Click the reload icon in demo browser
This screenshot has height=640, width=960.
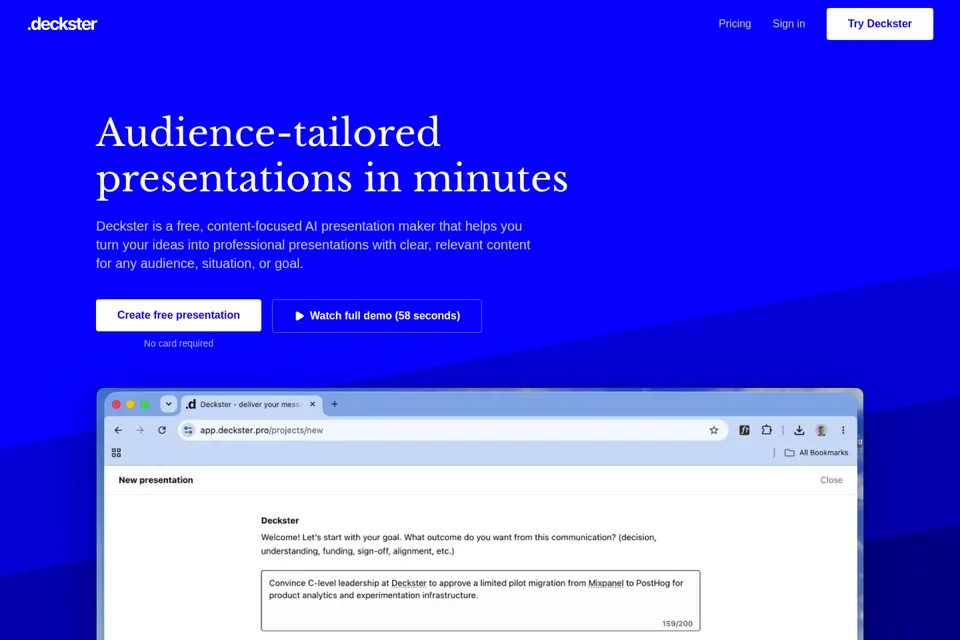point(162,431)
